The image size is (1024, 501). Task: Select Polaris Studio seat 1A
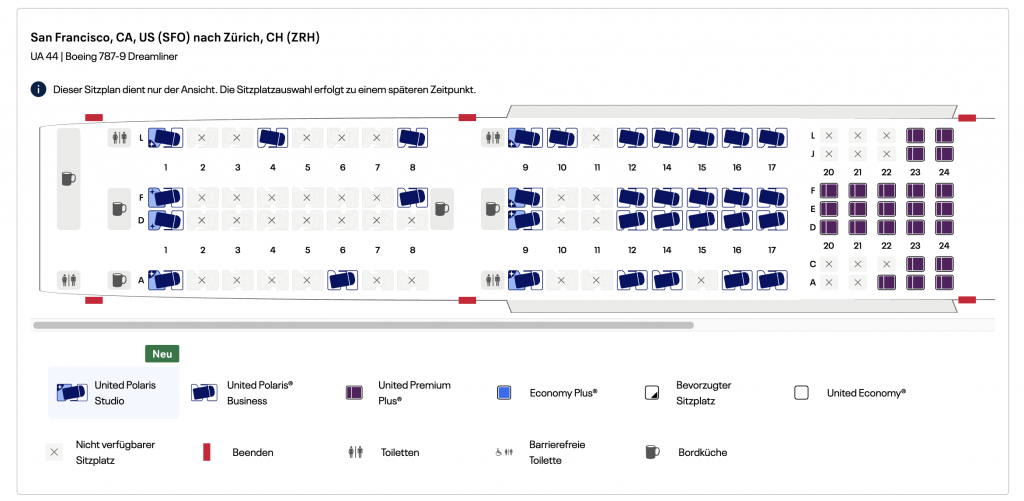pyautogui.click(x=166, y=280)
